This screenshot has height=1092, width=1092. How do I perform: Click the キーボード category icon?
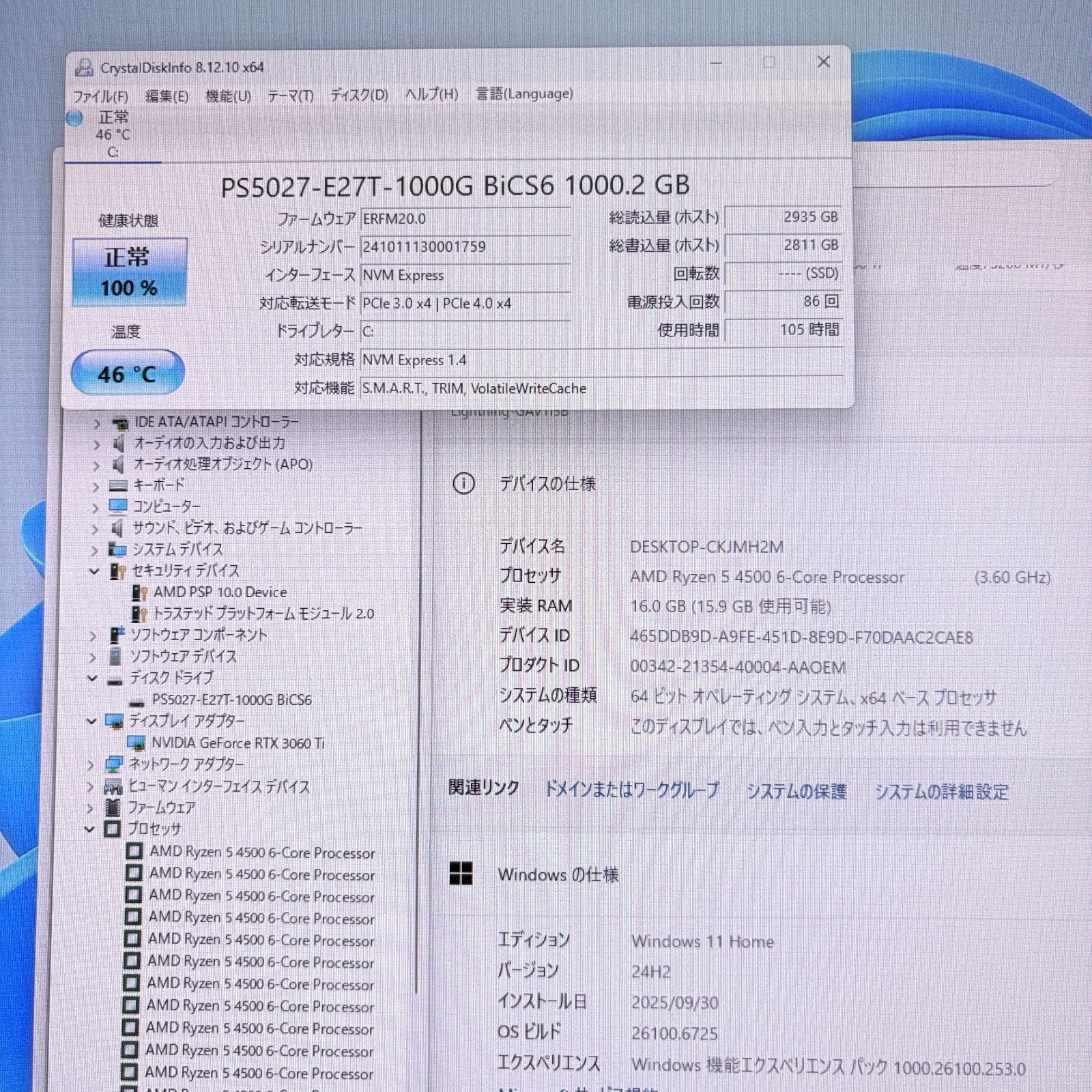click(118, 485)
